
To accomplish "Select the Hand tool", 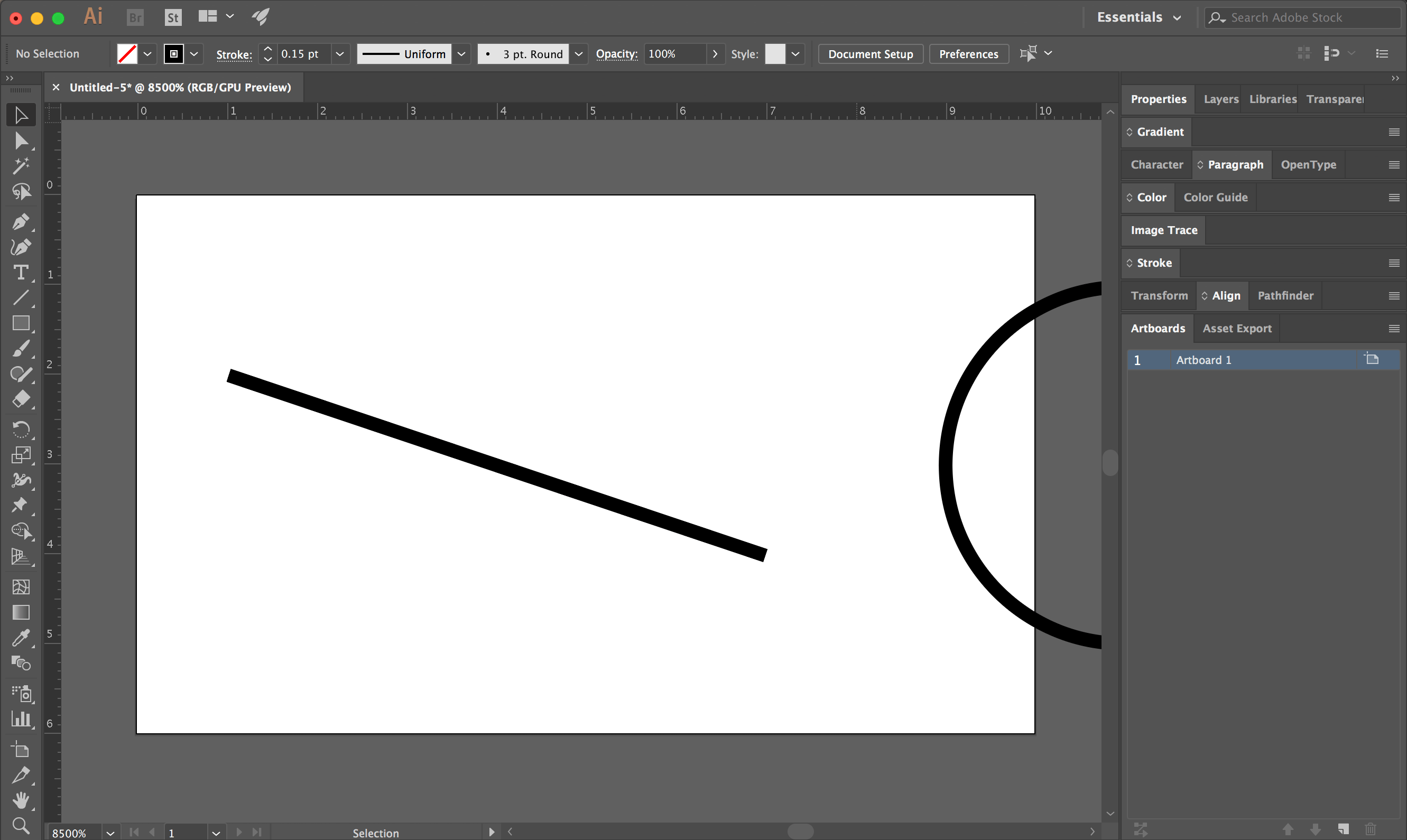I will click(x=21, y=800).
